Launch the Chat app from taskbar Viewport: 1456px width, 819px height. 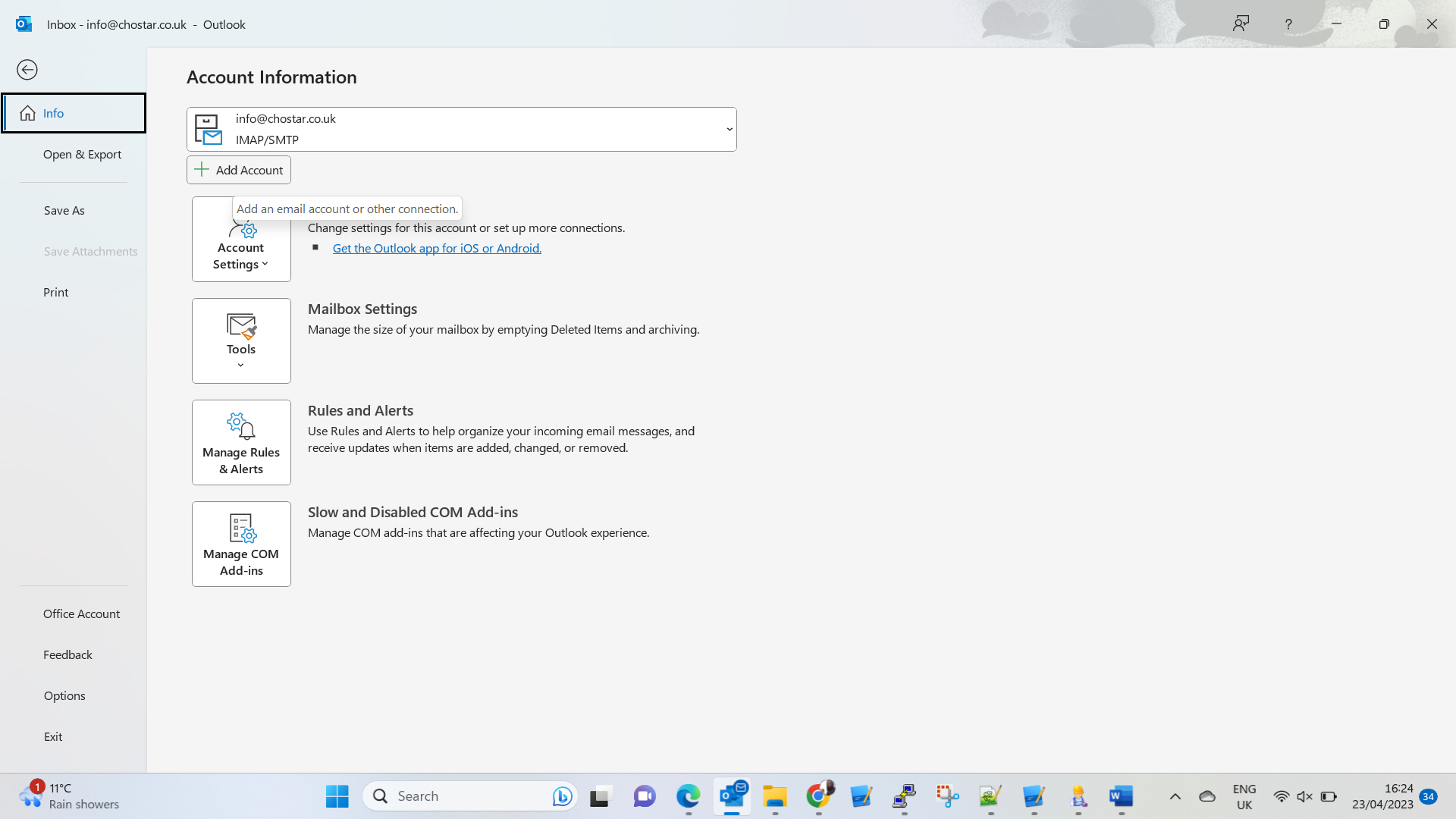[645, 796]
